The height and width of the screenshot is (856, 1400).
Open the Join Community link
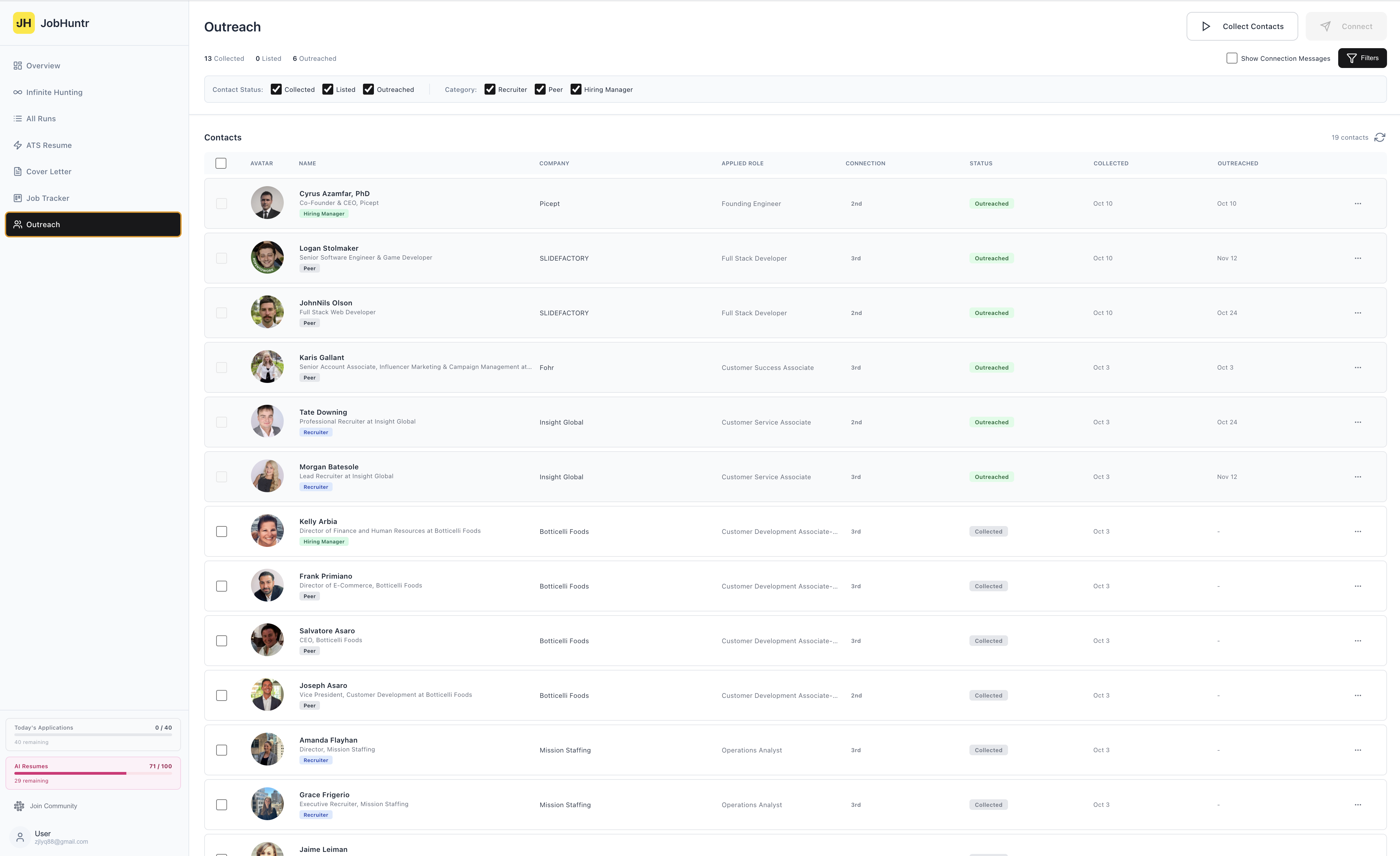[x=53, y=805]
